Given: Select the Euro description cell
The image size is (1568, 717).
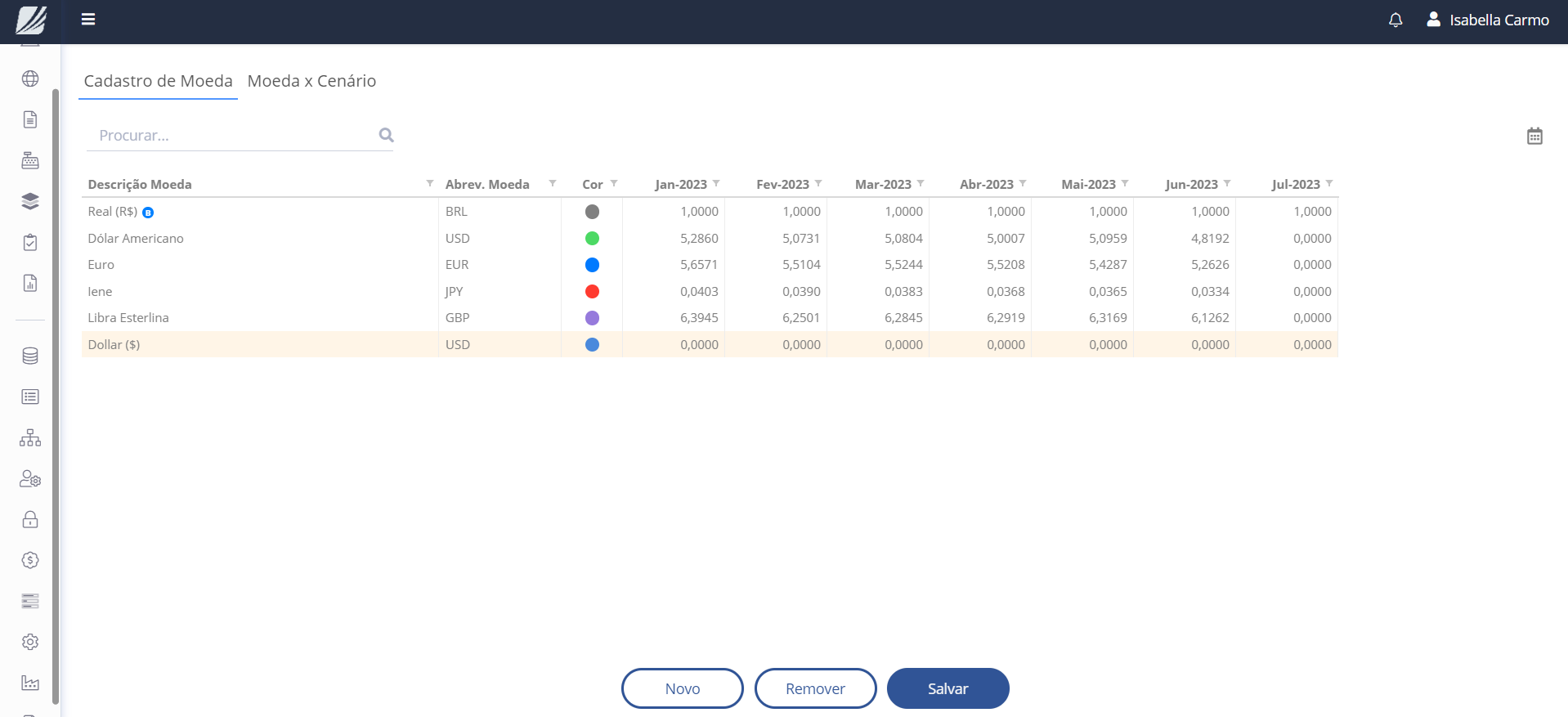Looking at the screenshot, I should pos(260,265).
